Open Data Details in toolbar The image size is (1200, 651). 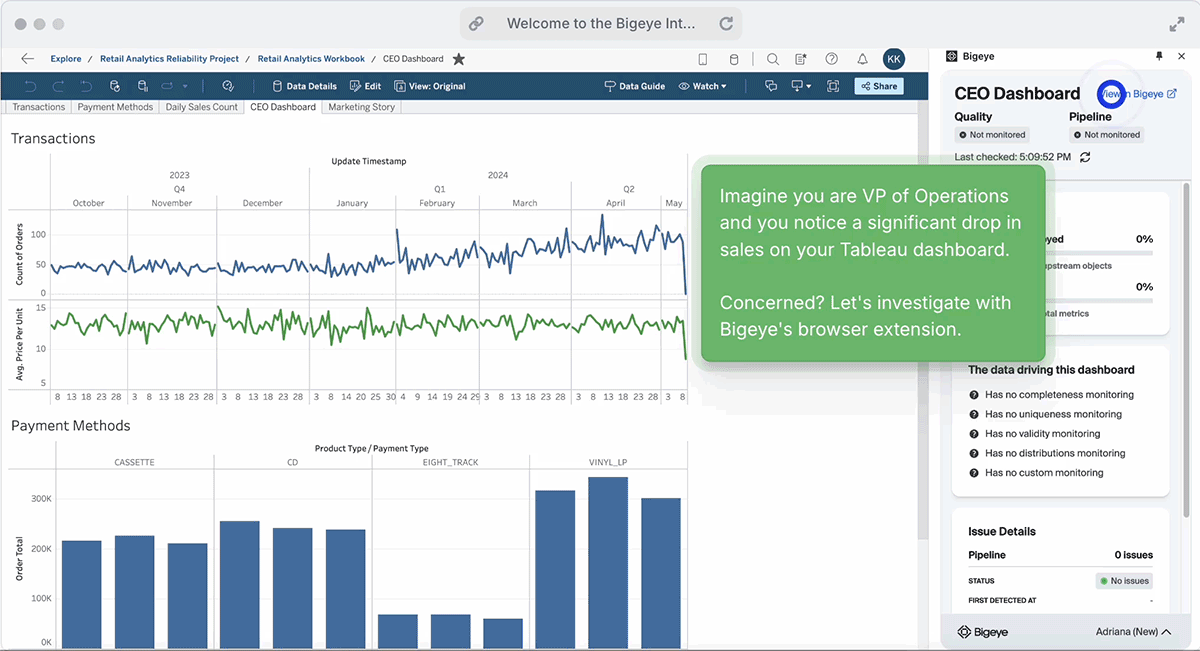pyautogui.click(x=304, y=86)
